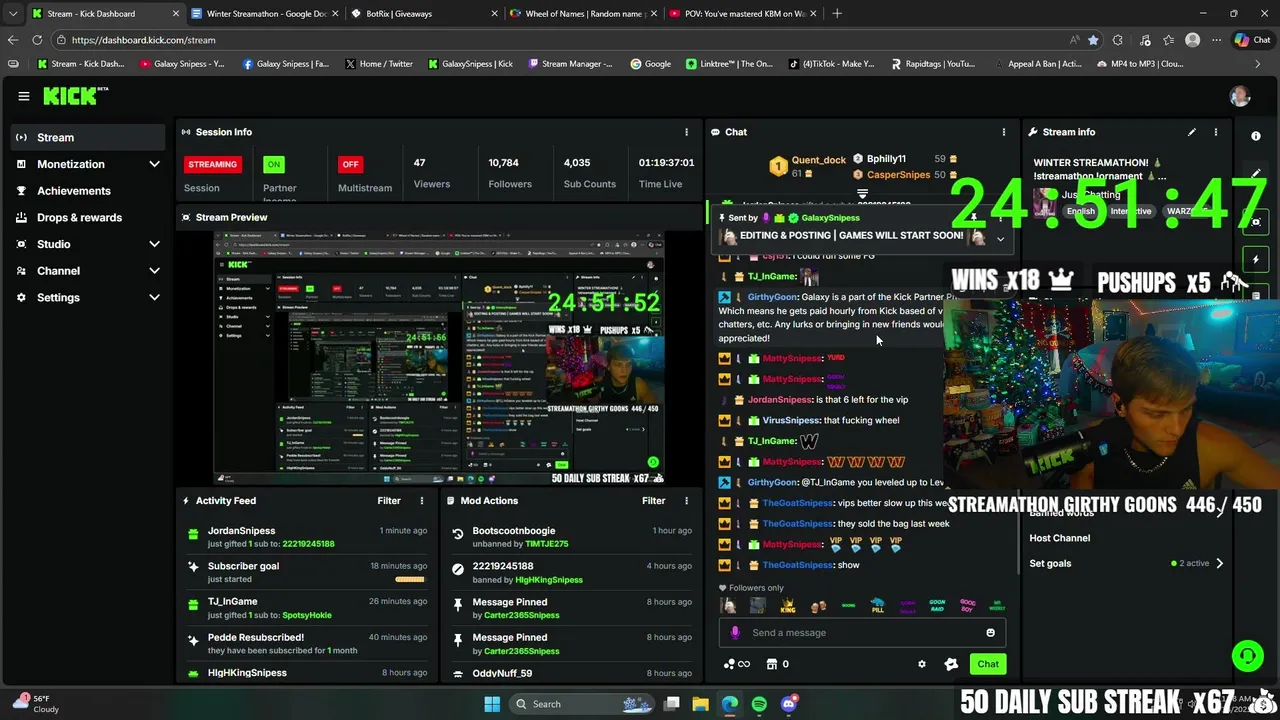Open the Stream Manager bookmark
Screen dimensions: 1280x720
point(571,64)
